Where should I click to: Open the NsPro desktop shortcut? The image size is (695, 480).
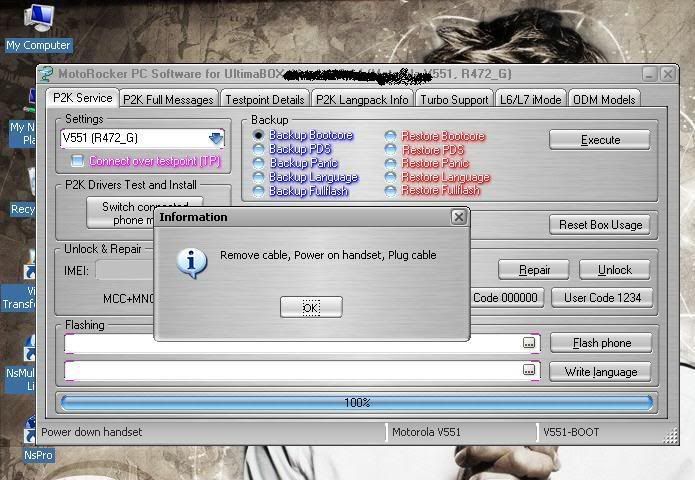coord(38,439)
